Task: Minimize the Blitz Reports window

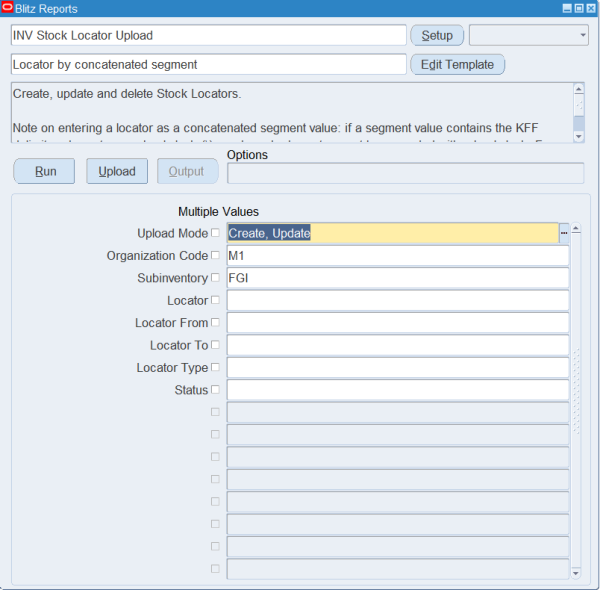Action: (x=567, y=8)
